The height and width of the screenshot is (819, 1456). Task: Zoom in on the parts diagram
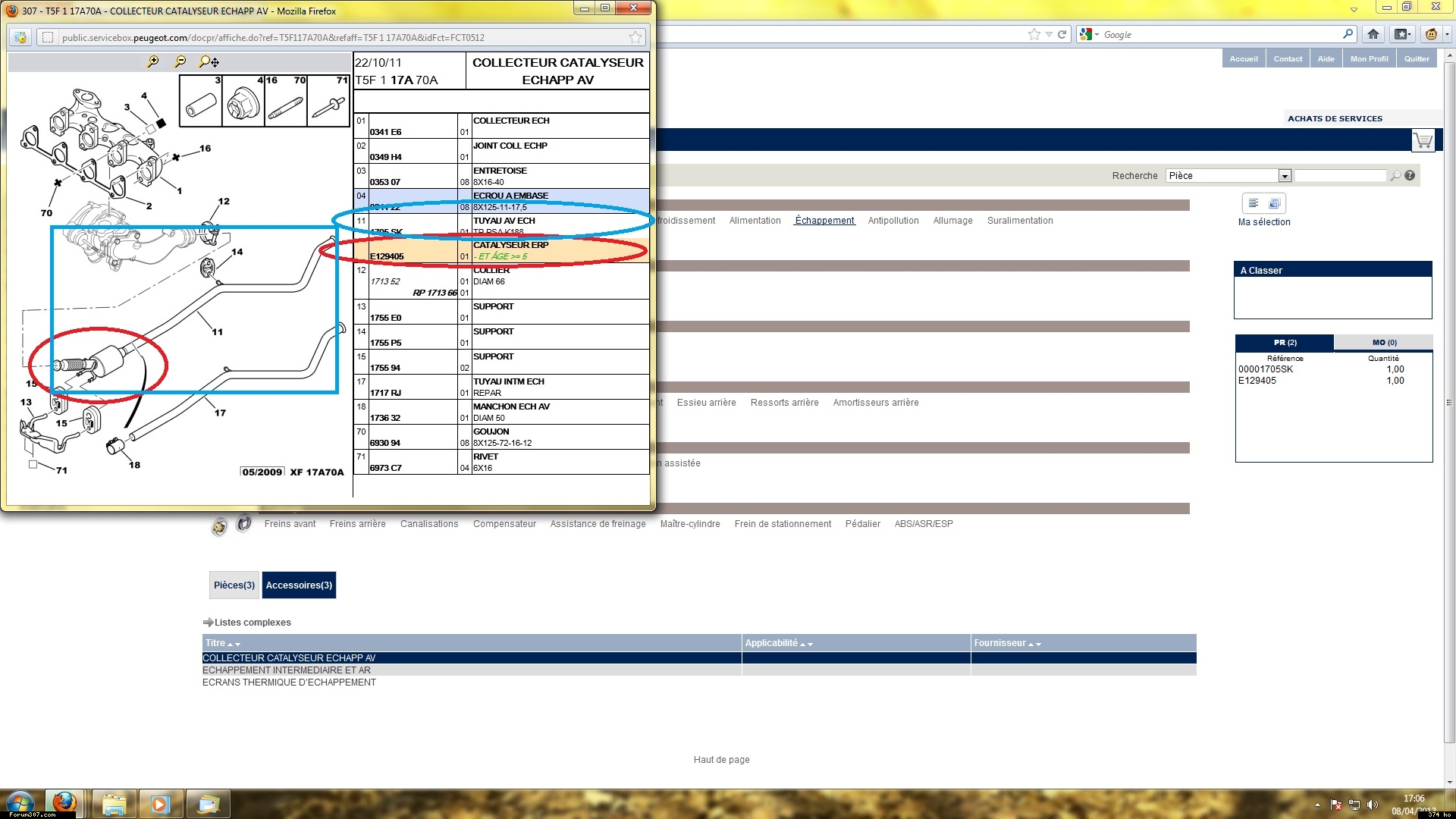coord(153,61)
